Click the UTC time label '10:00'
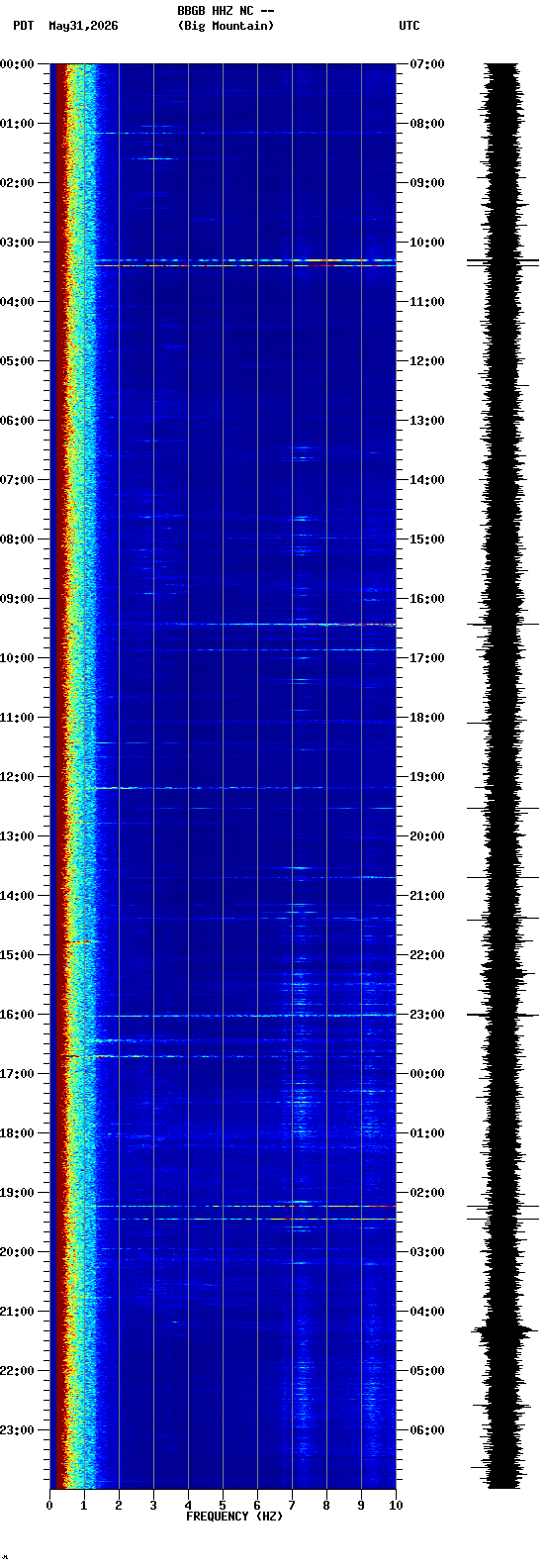The width and height of the screenshot is (546, 1568). click(427, 243)
